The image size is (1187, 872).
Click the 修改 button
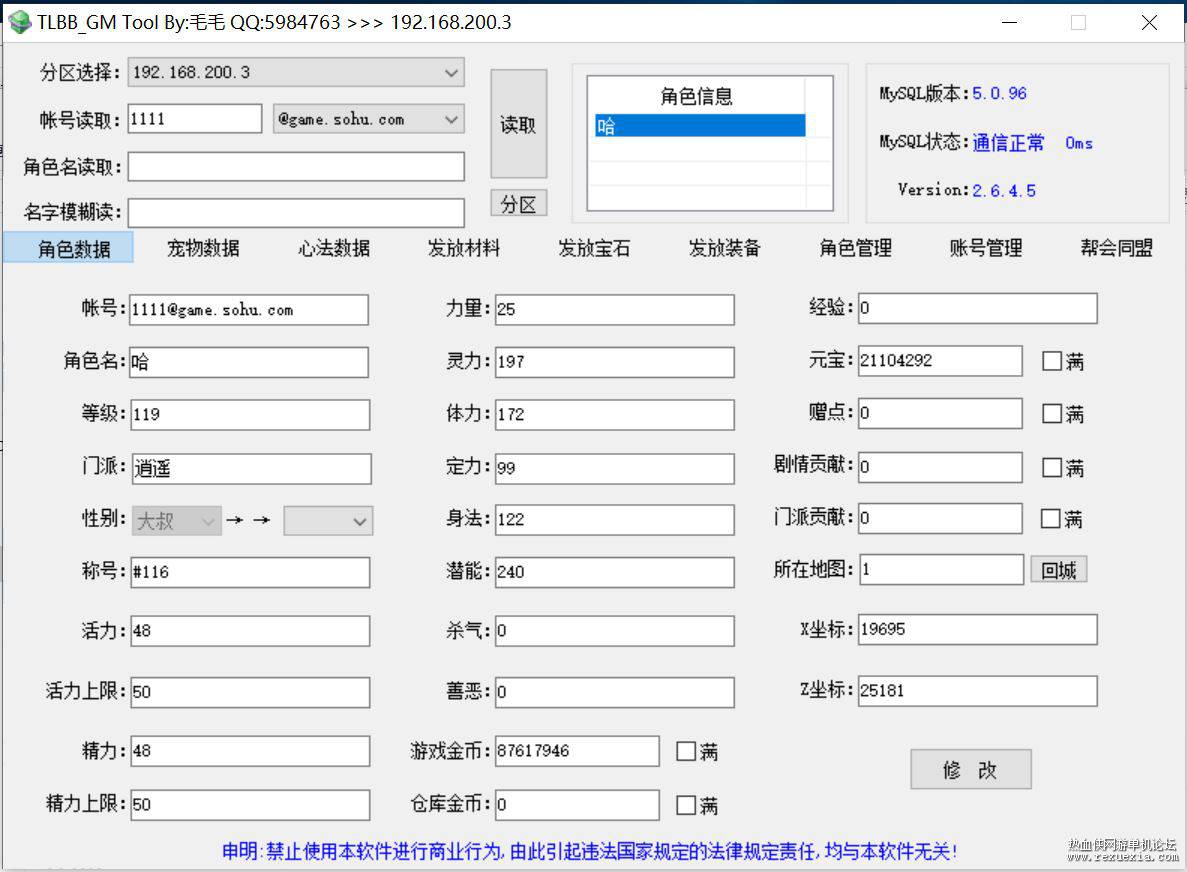970,770
